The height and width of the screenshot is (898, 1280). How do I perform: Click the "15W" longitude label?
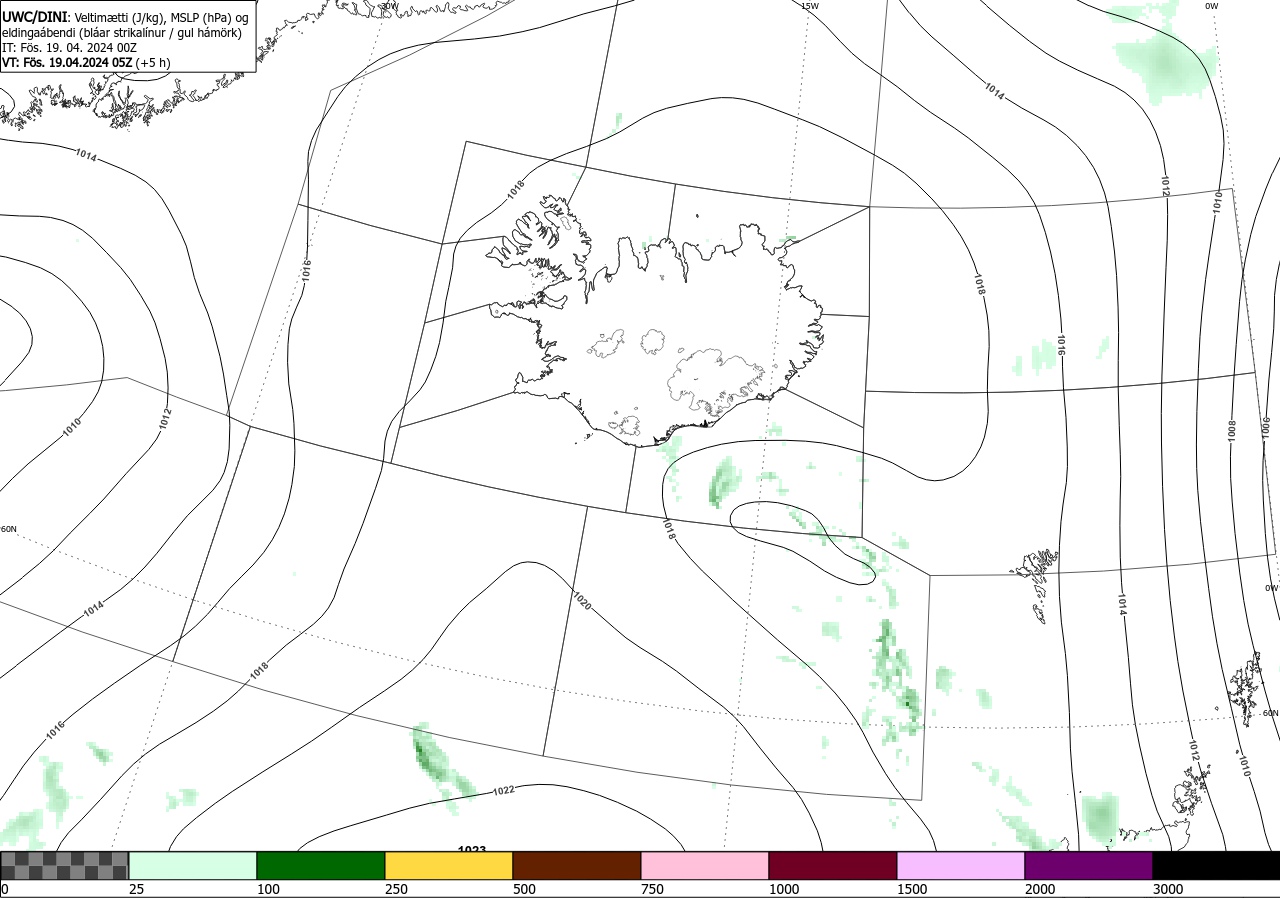pos(809,6)
